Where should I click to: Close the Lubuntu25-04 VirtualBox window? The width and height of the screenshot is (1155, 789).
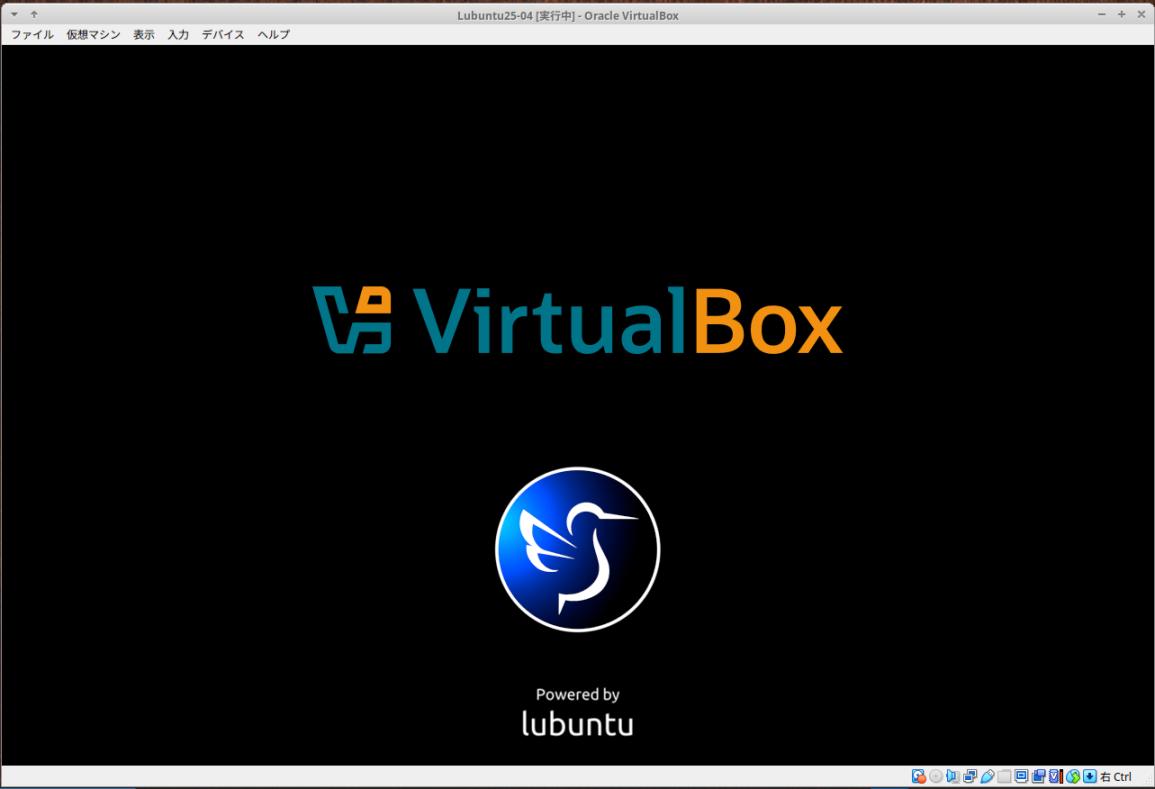(x=1141, y=15)
